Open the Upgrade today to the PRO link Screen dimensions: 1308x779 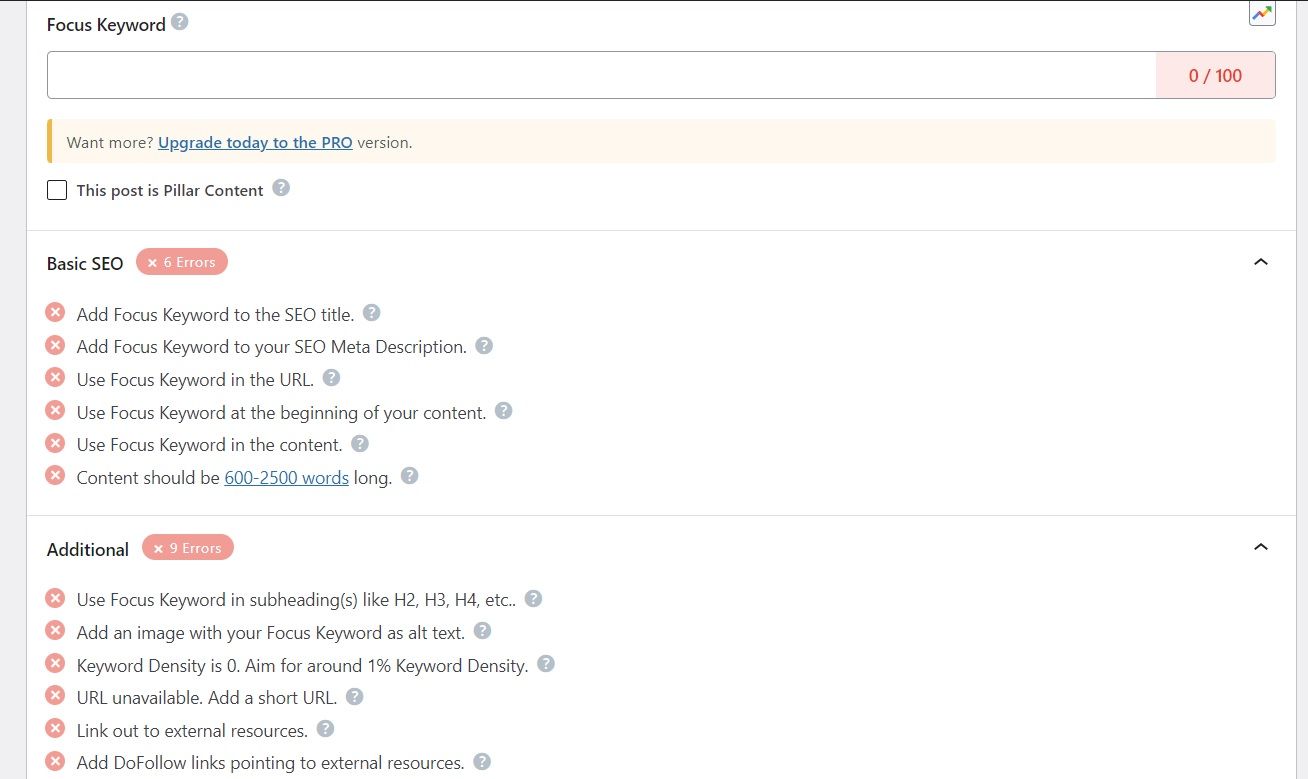point(255,142)
